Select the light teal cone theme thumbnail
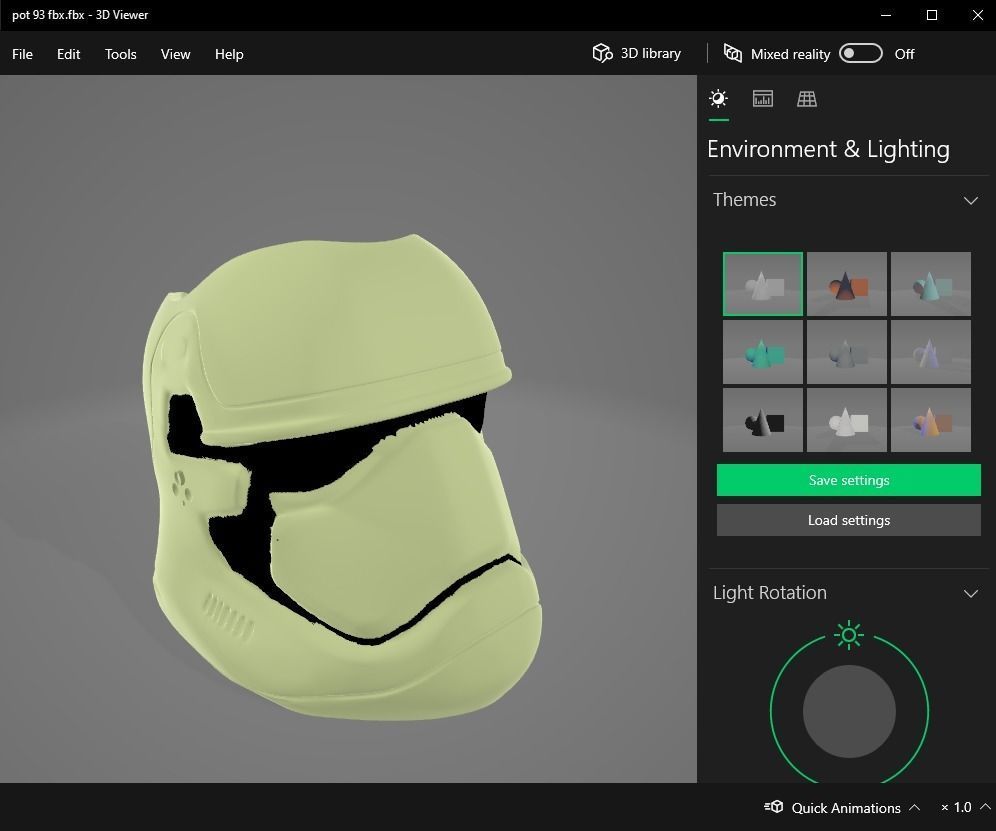This screenshot has height=831, width=996. 931,284
